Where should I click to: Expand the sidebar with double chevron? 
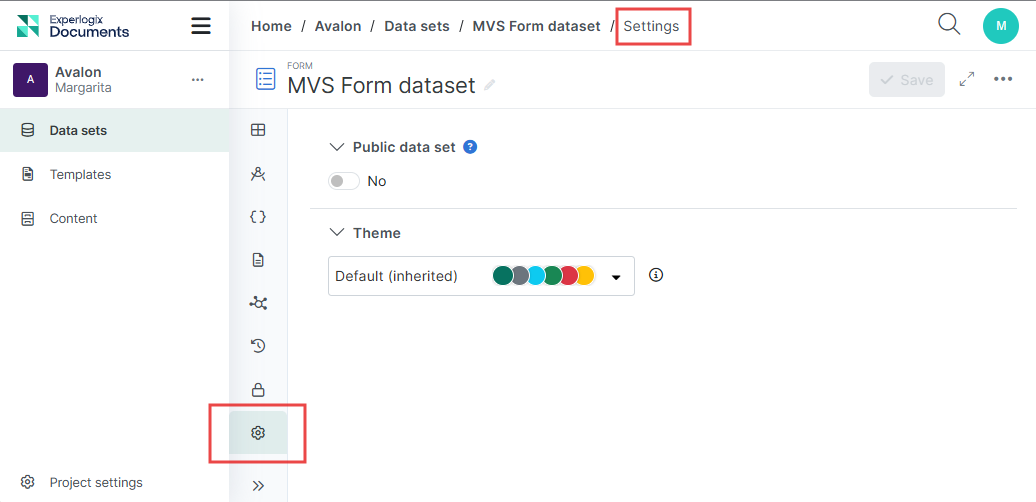click(x=258, y=486)
